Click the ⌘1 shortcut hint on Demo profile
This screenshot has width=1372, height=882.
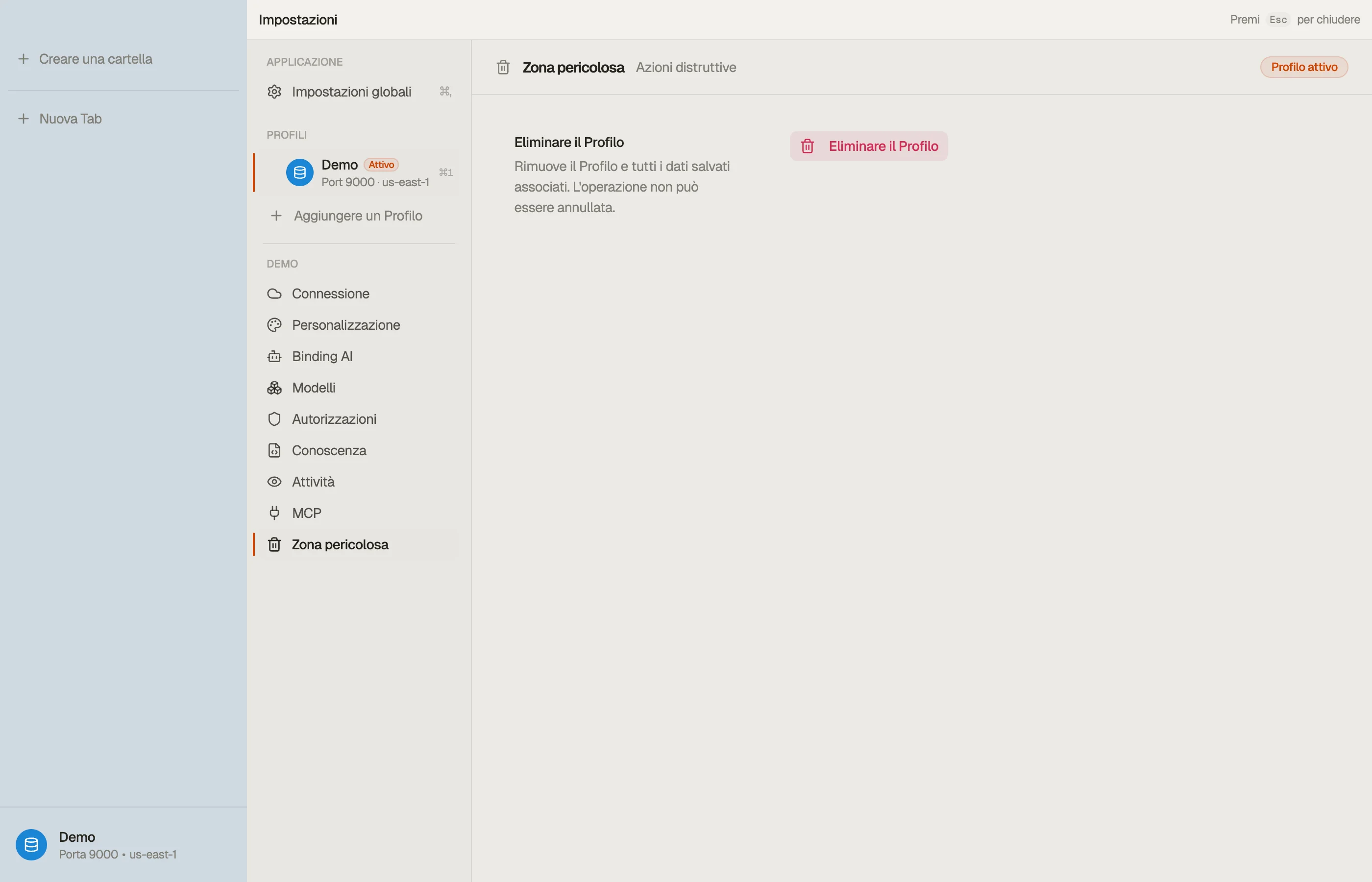coord(445,172)
